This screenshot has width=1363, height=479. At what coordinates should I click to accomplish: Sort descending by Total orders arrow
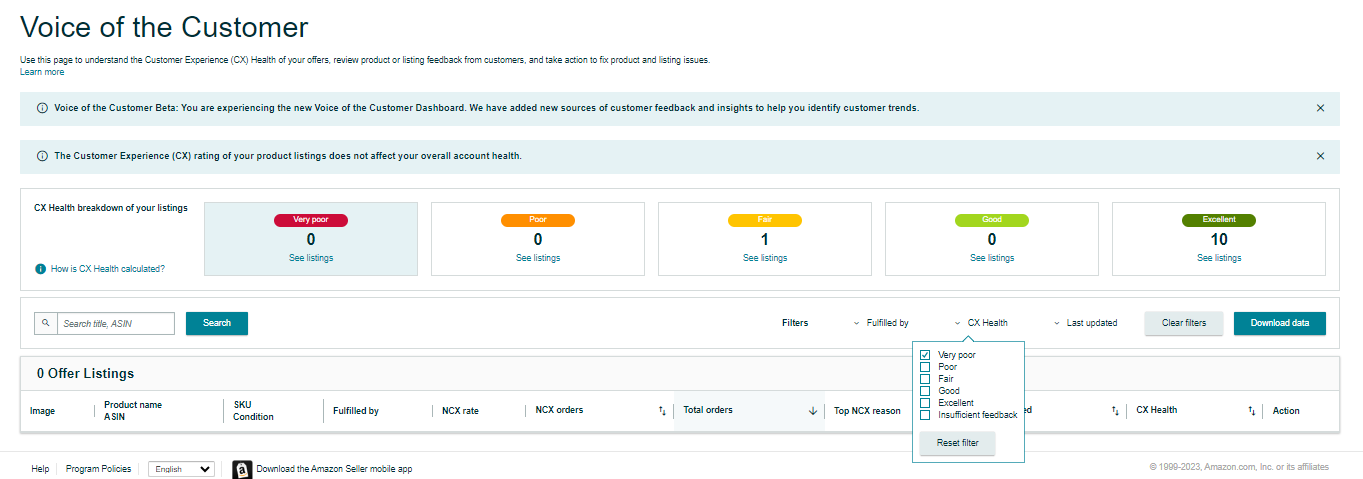[x=813, y=411]
